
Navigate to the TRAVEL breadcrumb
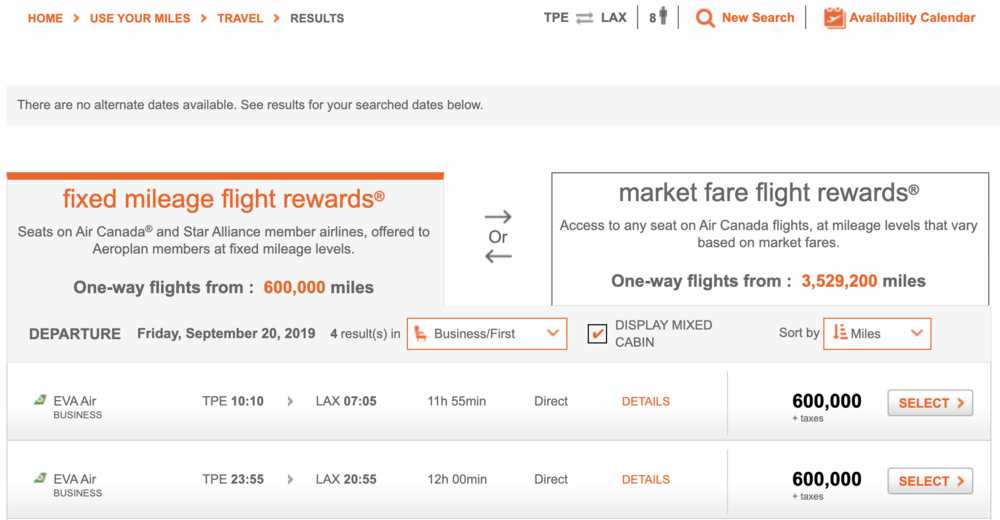coord(240,18)
